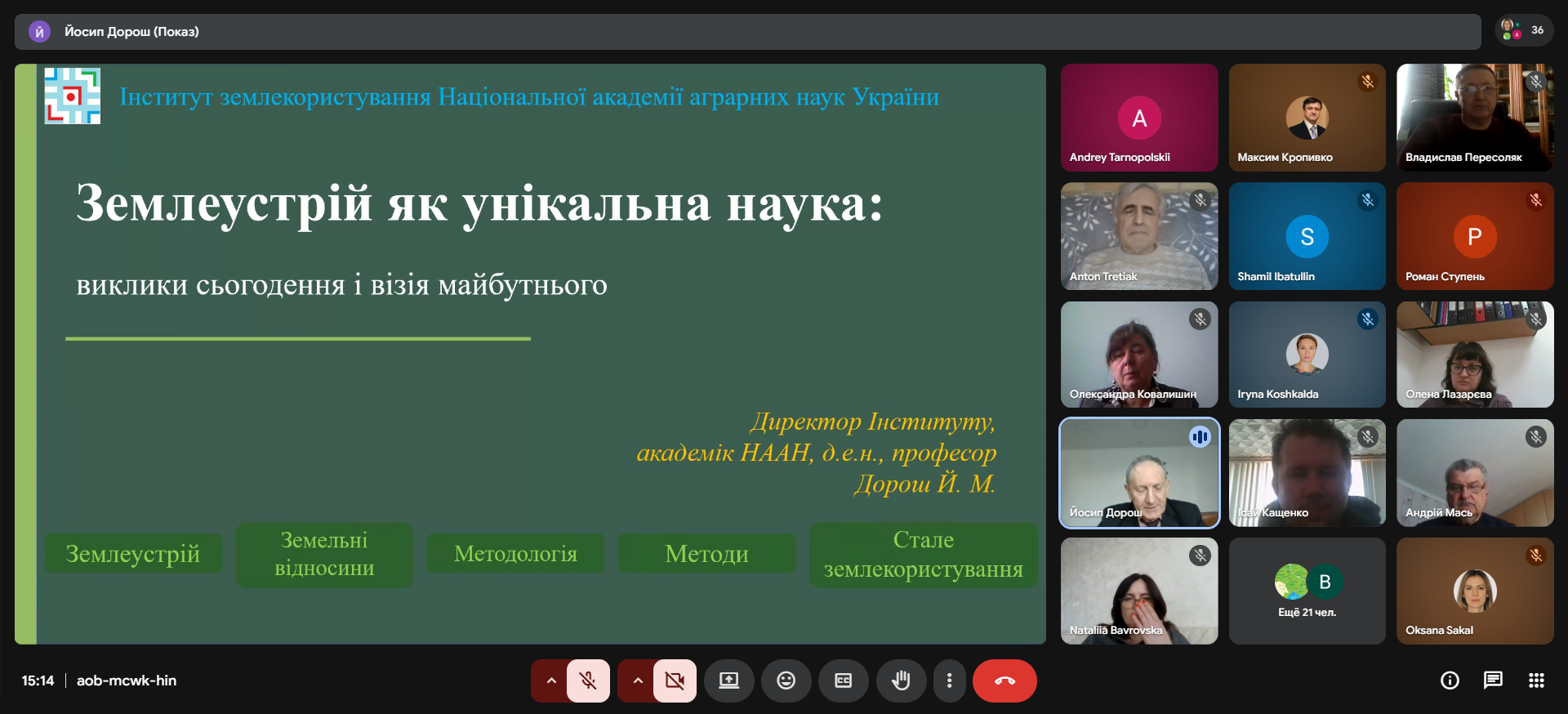Open the meeting details info icon
This screenshot has height=714, width=1568.
tap(1450, 681)
